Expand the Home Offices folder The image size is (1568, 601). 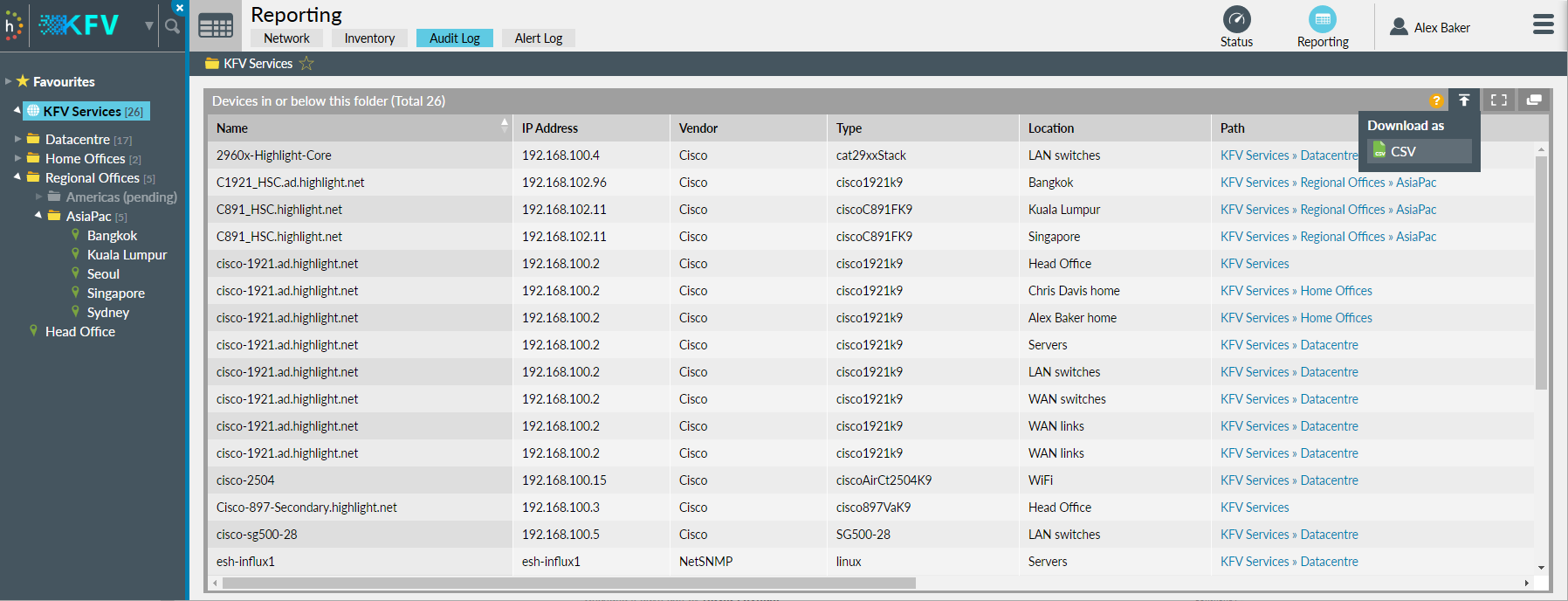click(x=17, y=158)
